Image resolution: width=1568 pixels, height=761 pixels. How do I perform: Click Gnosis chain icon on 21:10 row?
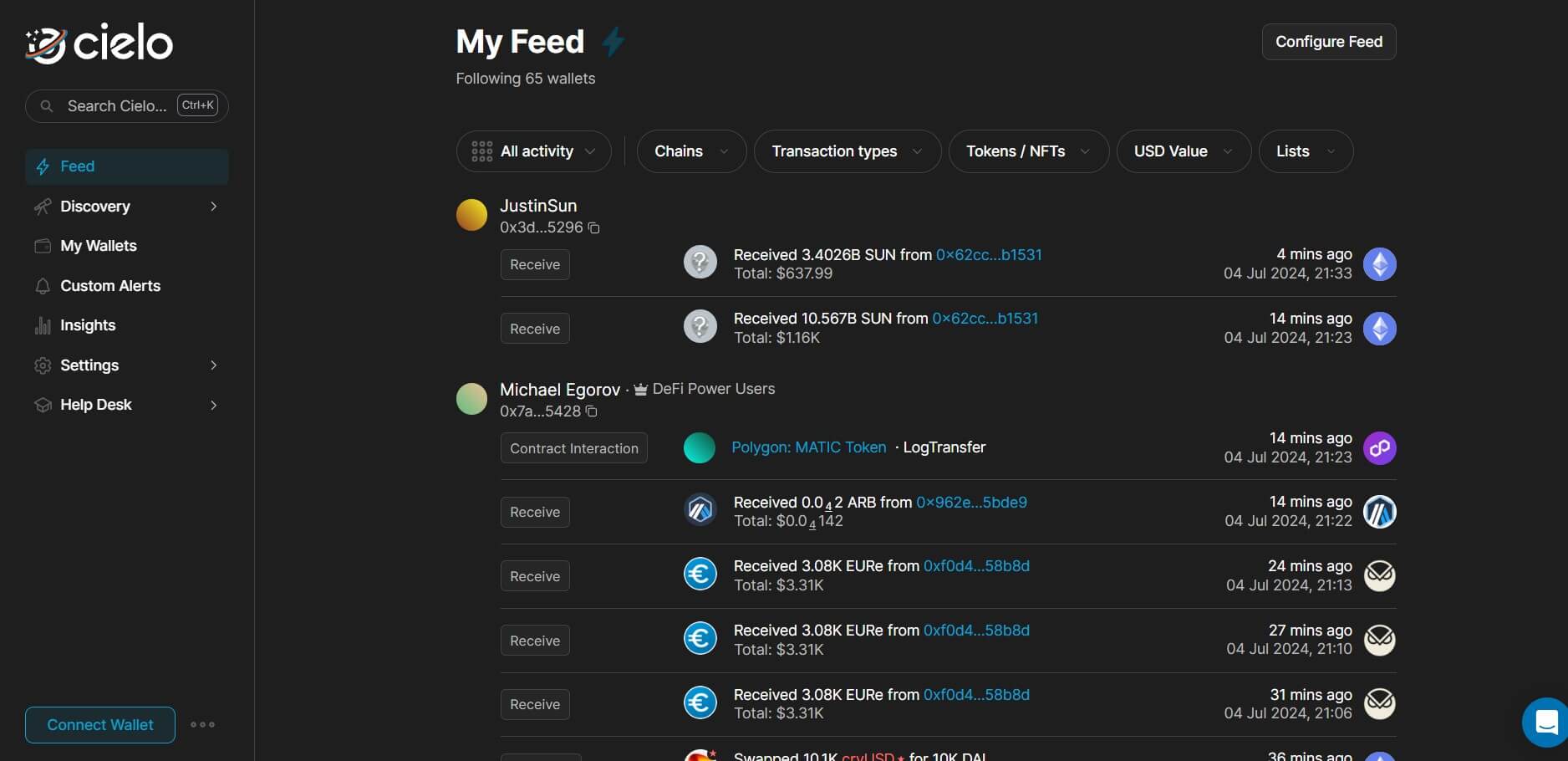[1380, 640]
